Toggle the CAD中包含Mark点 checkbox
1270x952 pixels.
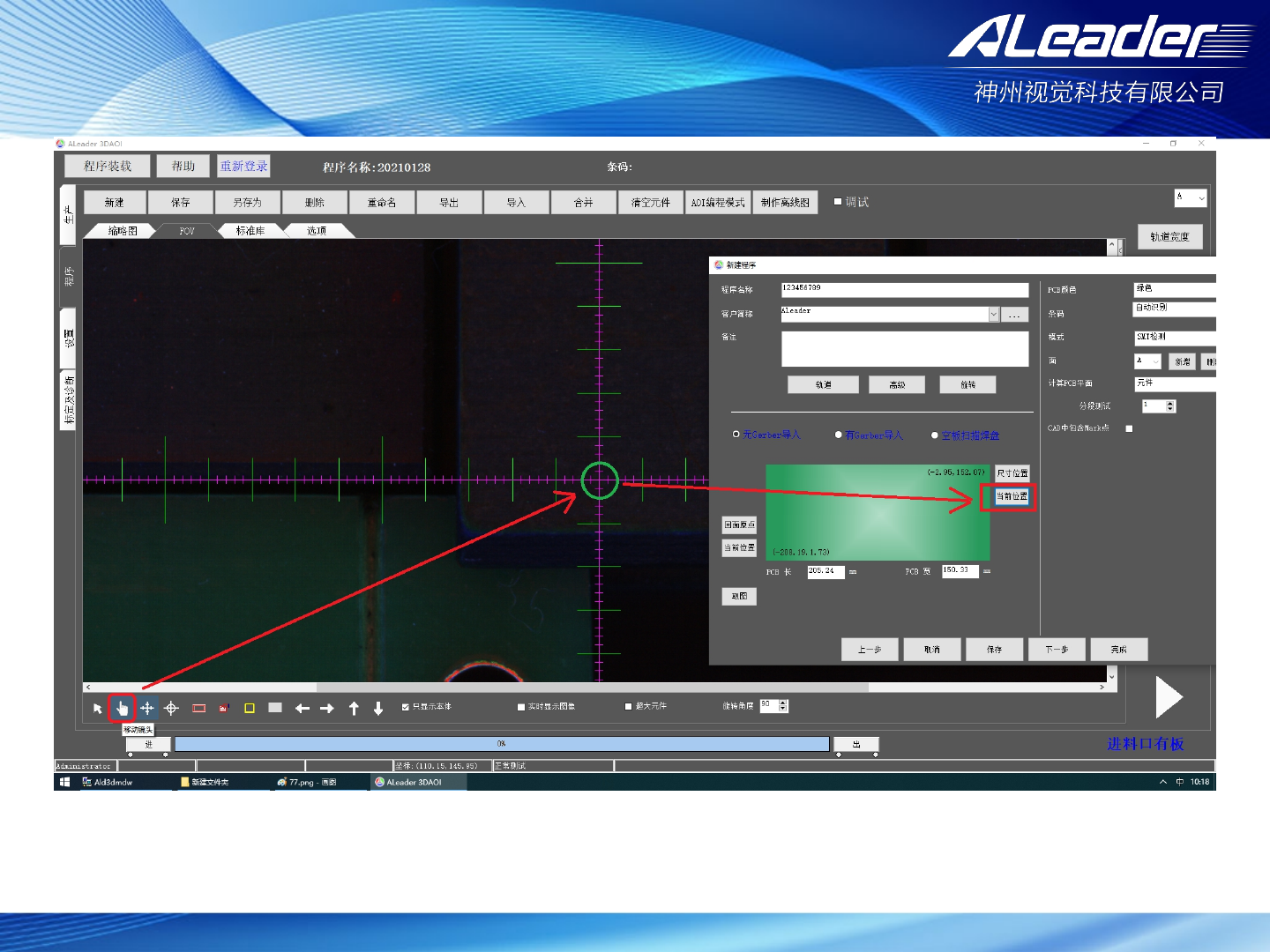(1129, 428)
